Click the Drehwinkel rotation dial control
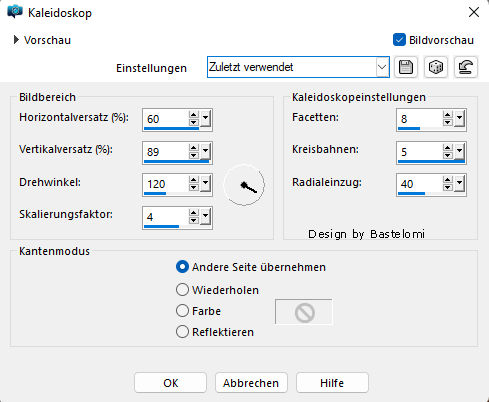 [x=244, y=185]
